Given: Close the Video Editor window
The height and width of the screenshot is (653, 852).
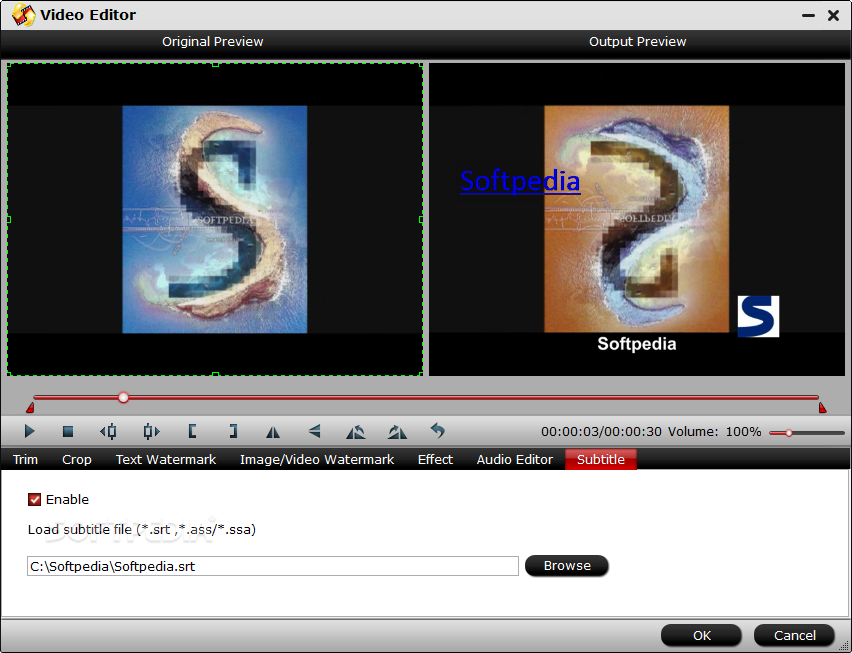Looking at the screenshot, I should click(x=833, y=15).
